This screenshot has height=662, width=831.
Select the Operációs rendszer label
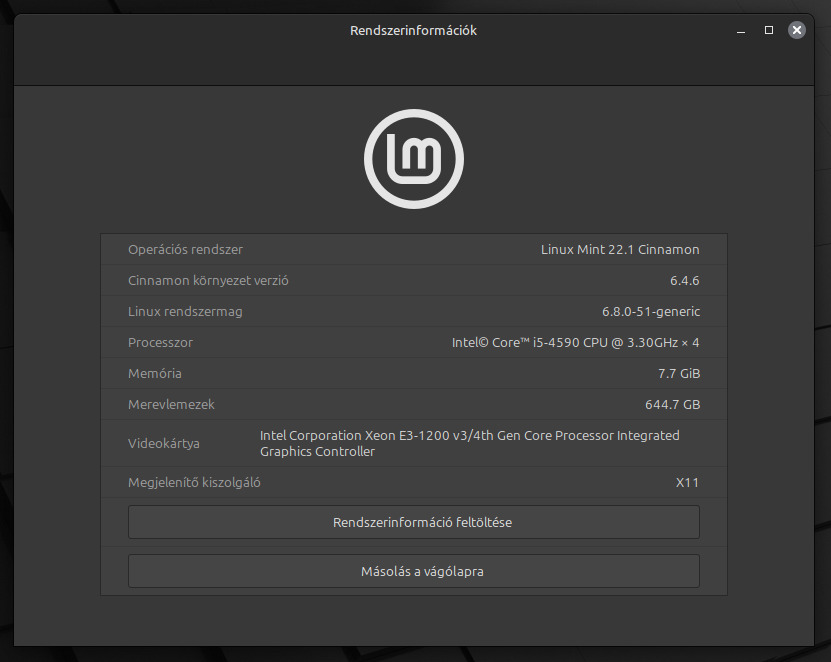pyautogui.click(x=185, y=250)
